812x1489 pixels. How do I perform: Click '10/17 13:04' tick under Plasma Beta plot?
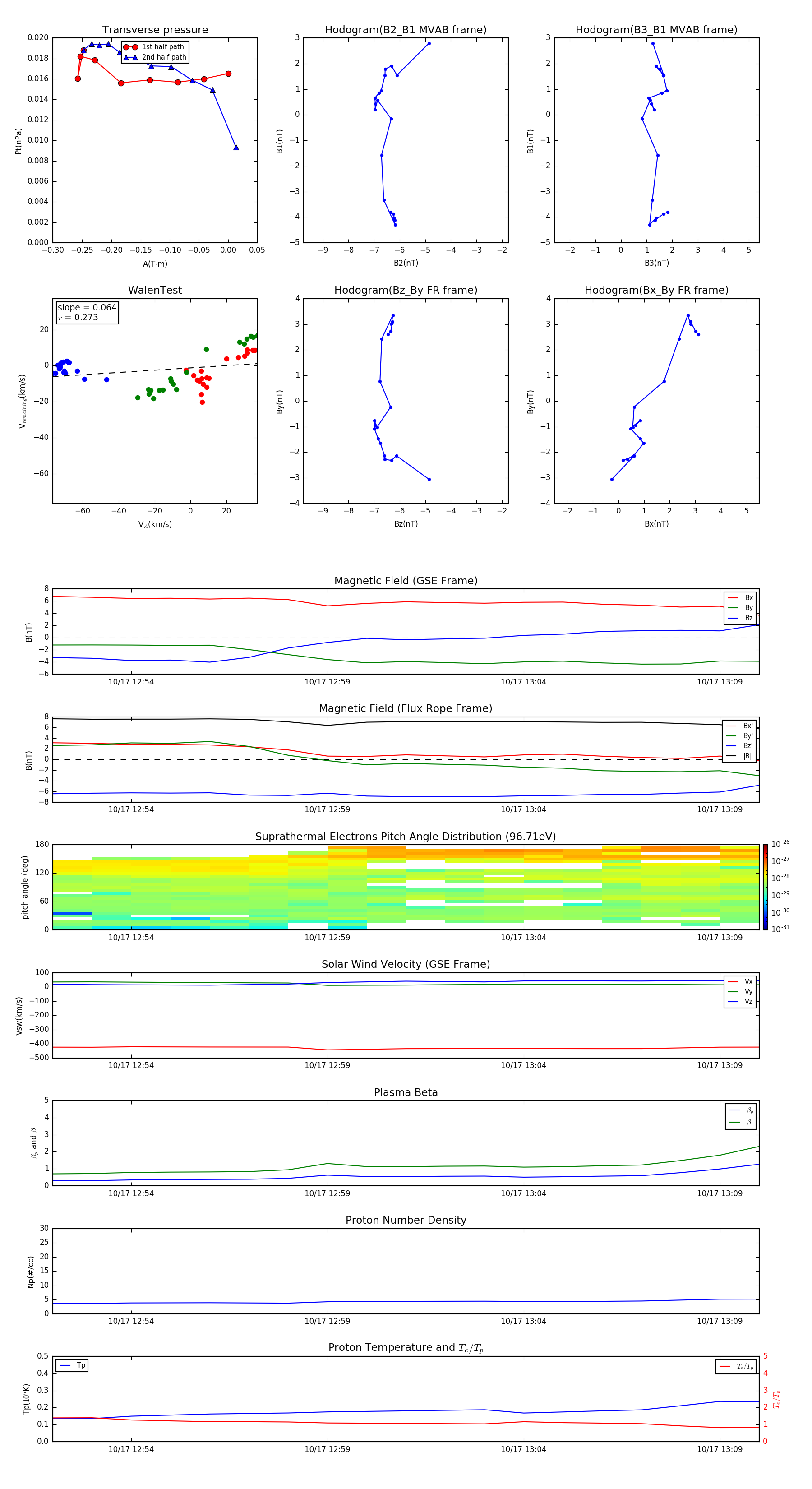524,1193
